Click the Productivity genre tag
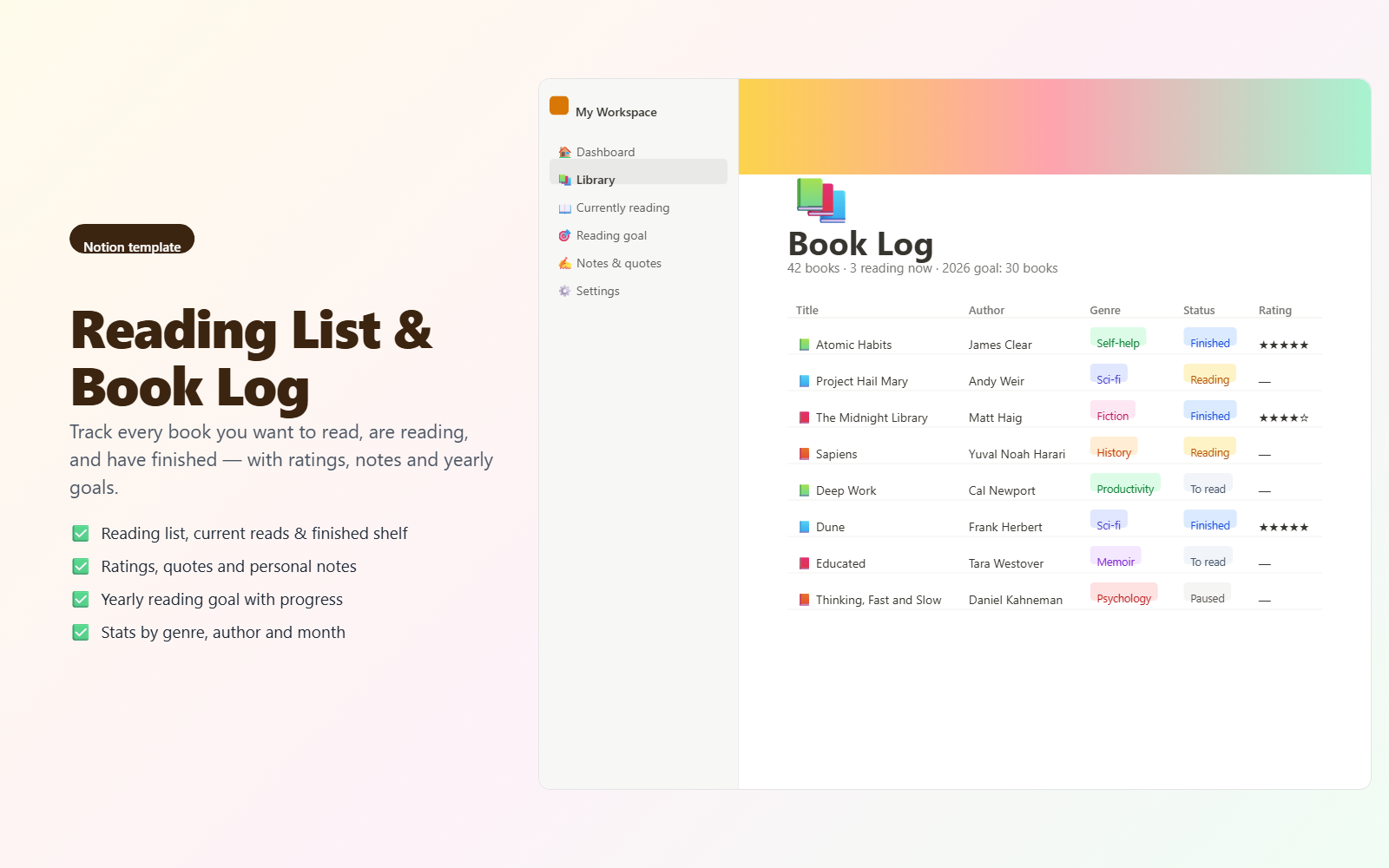1389x868 pixels. 1125,484
